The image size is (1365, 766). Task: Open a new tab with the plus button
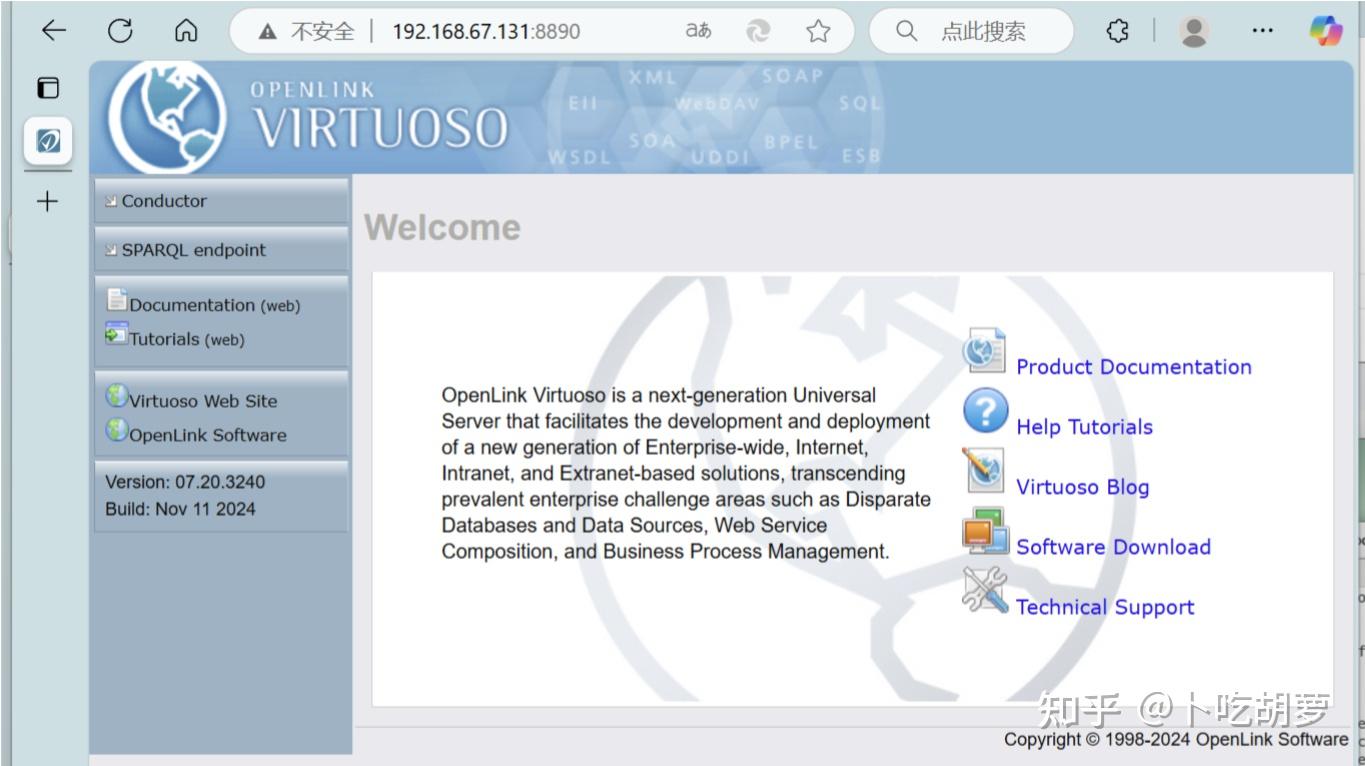pos(46,201)
